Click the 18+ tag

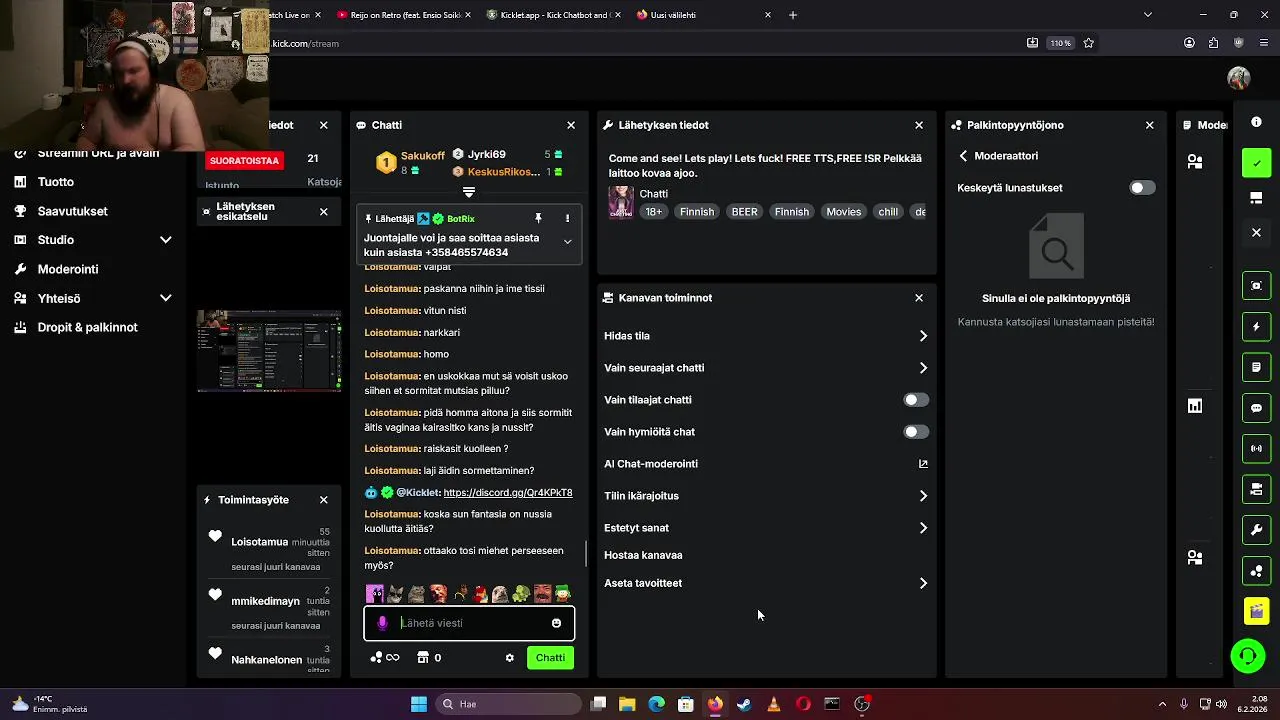click(653, 212)
